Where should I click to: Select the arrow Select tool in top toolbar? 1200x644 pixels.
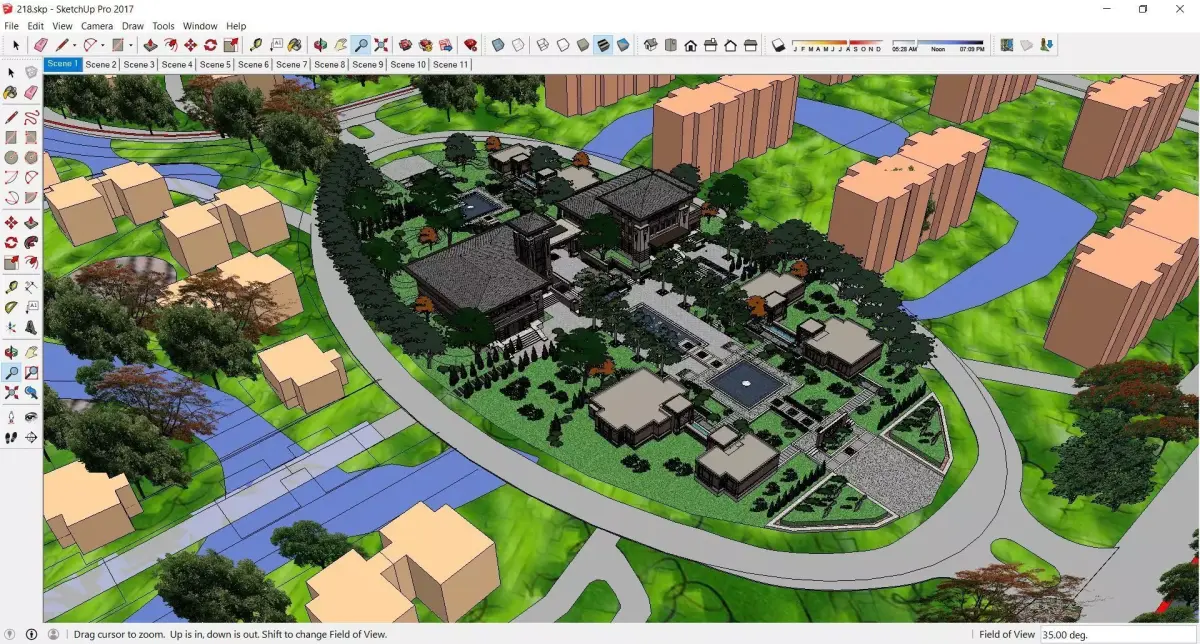(x=16, y=45)
